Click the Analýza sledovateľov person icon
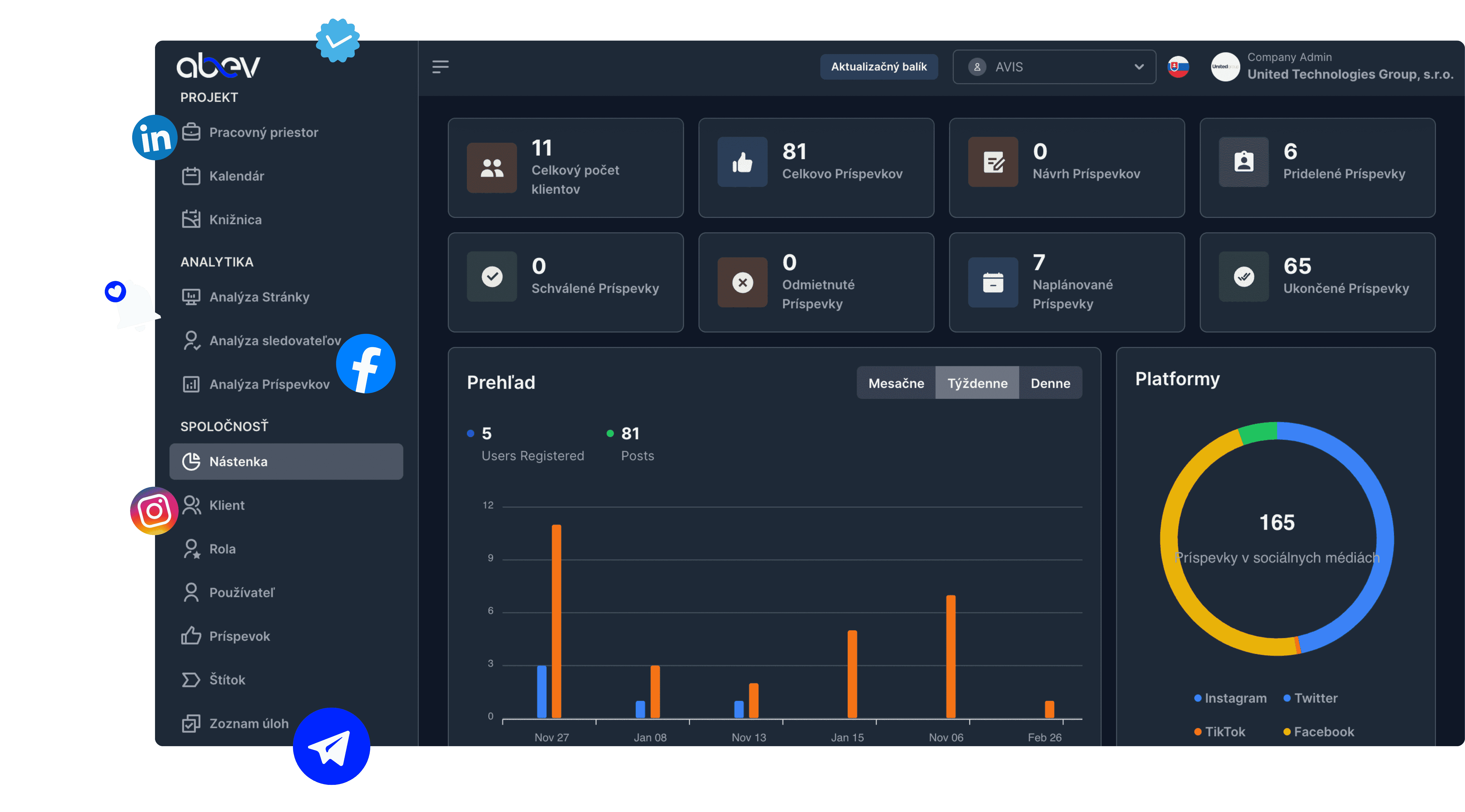 (x=191, y=341)
